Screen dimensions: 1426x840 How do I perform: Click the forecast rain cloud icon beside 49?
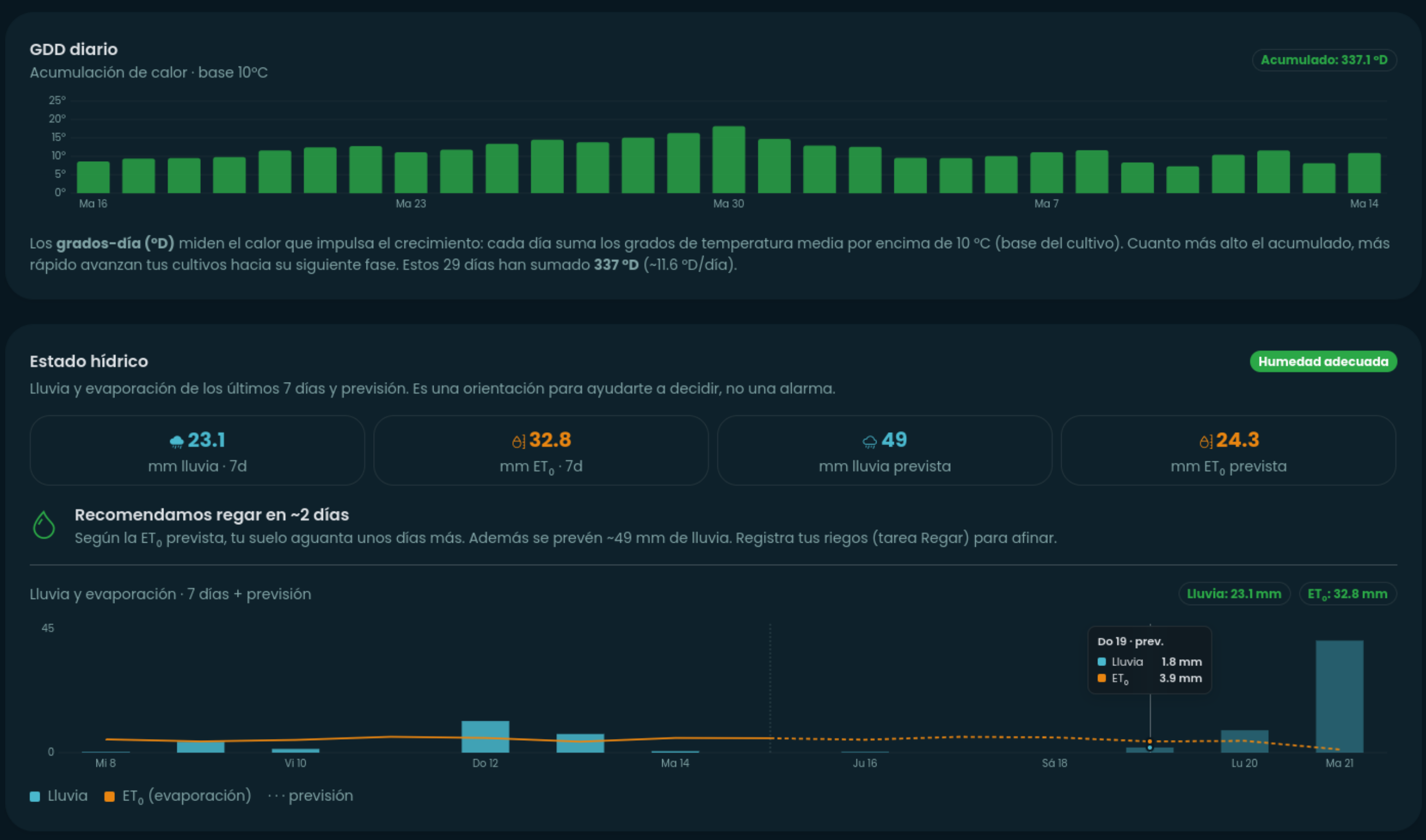pos(870,441)
